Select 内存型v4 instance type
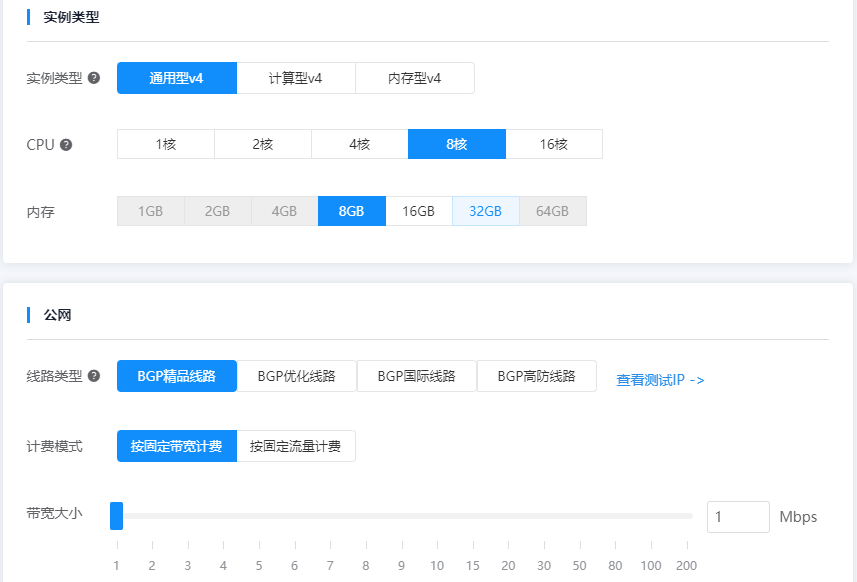Image resolution: width=857 pixels, height=582 pixels. [415, 78]
